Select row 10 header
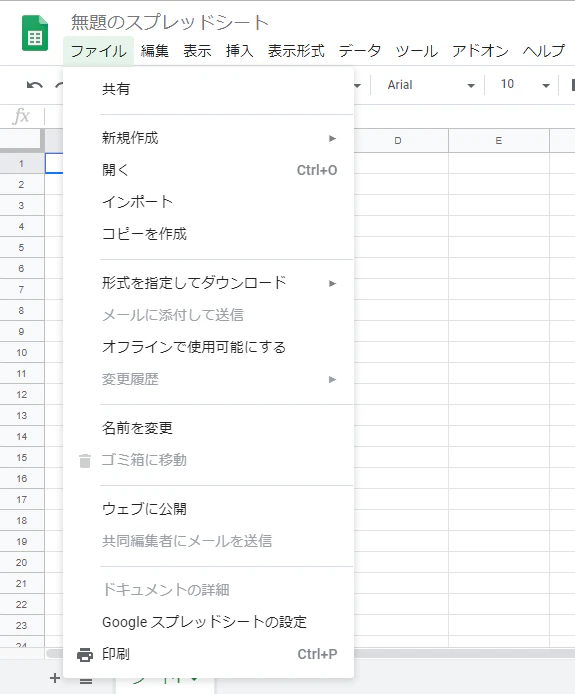Image resolution: width=575 pixels, height=694 pixels. point(22,353)
